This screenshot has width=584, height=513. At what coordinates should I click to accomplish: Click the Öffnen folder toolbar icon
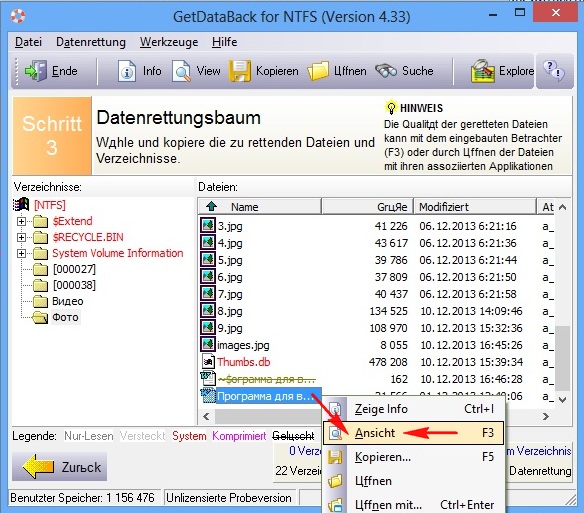coord(318,71)
